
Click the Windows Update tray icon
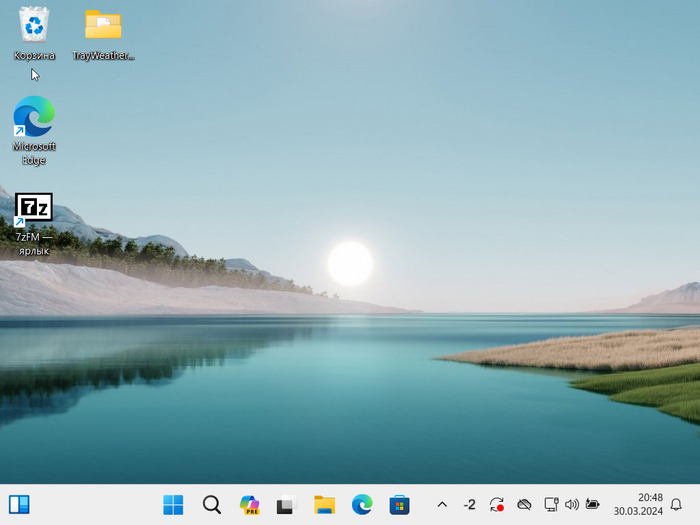click(497, 505)
